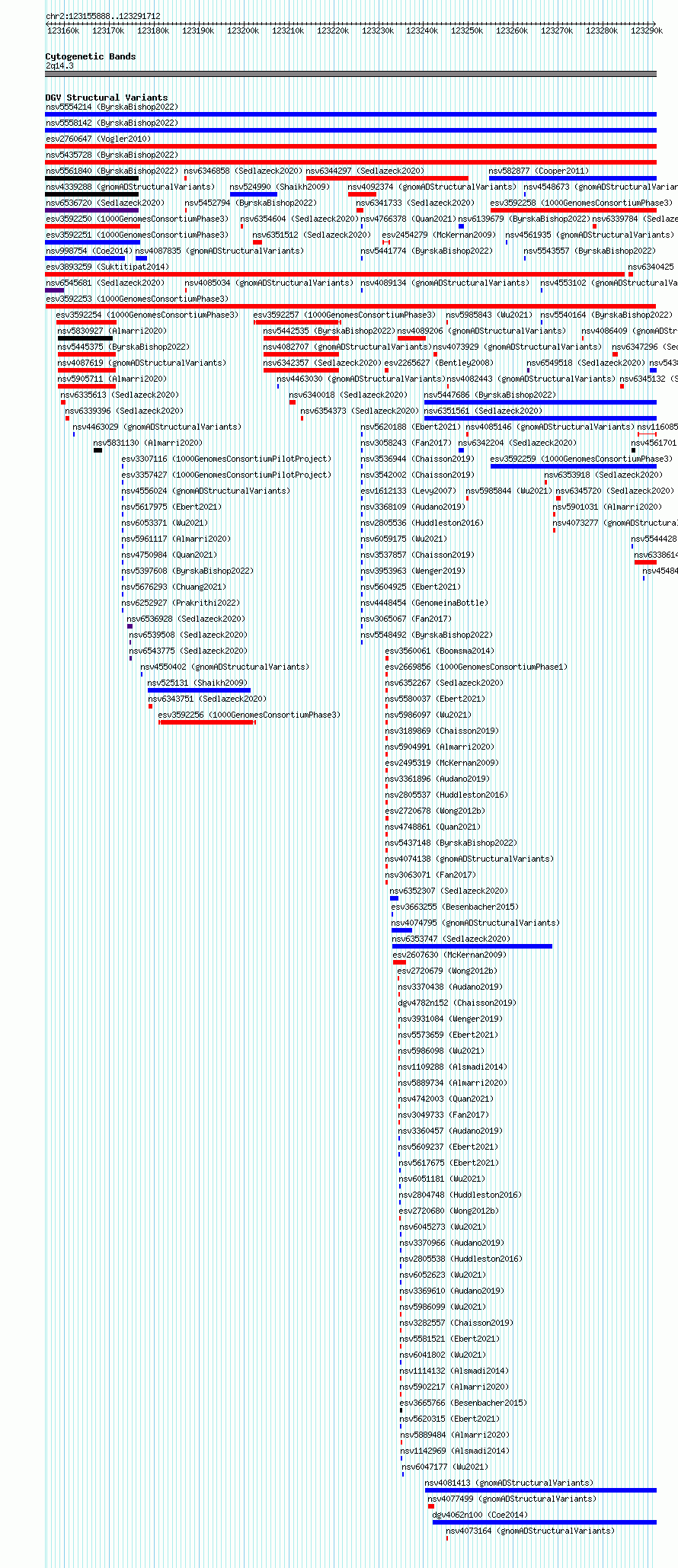Screen dimensions: 678x1568
Task: Click esv2669856 (1000GenomesConsortiumPhase1) label
Action: [x=476, y=667]
